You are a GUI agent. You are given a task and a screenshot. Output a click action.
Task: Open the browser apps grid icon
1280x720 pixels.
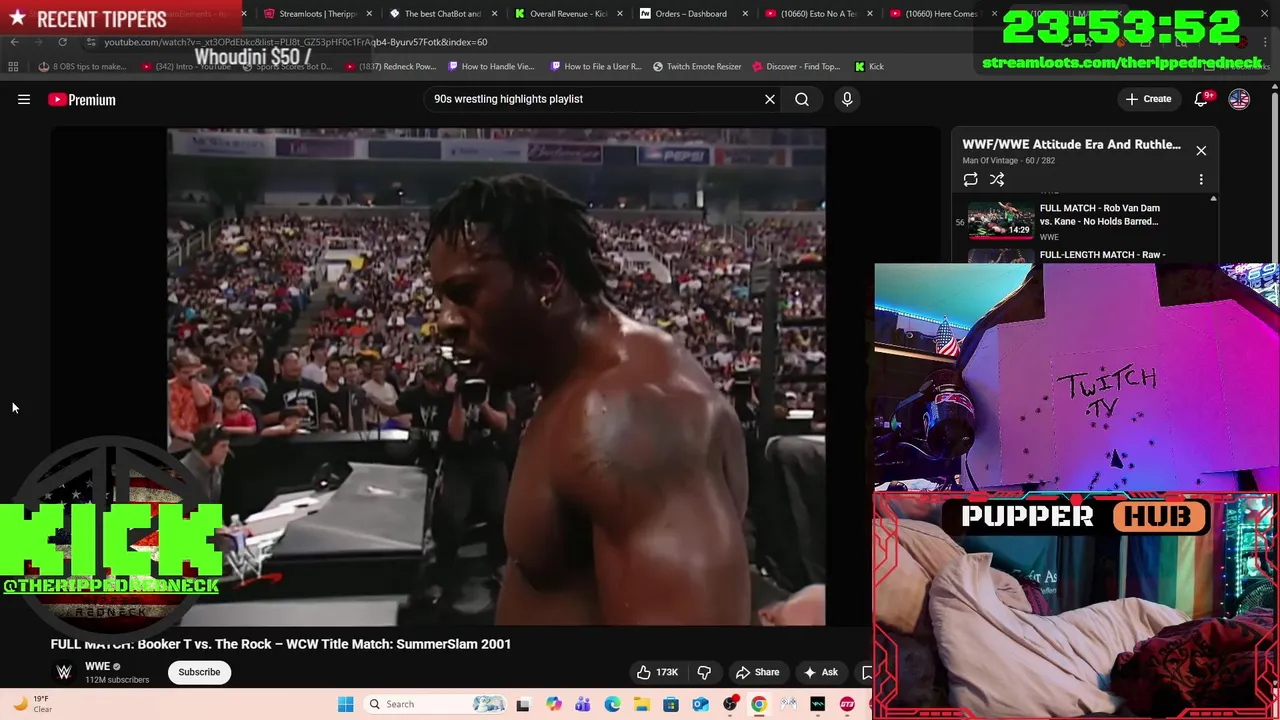coord(13,67)
